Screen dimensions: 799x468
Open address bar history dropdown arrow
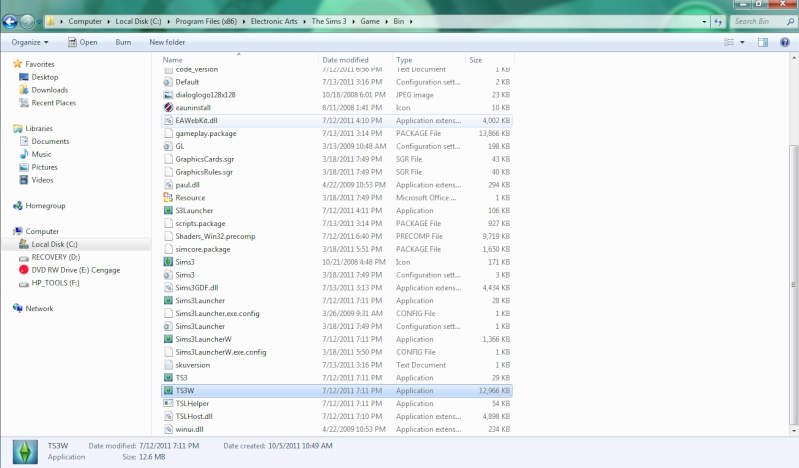pos(704,22)
